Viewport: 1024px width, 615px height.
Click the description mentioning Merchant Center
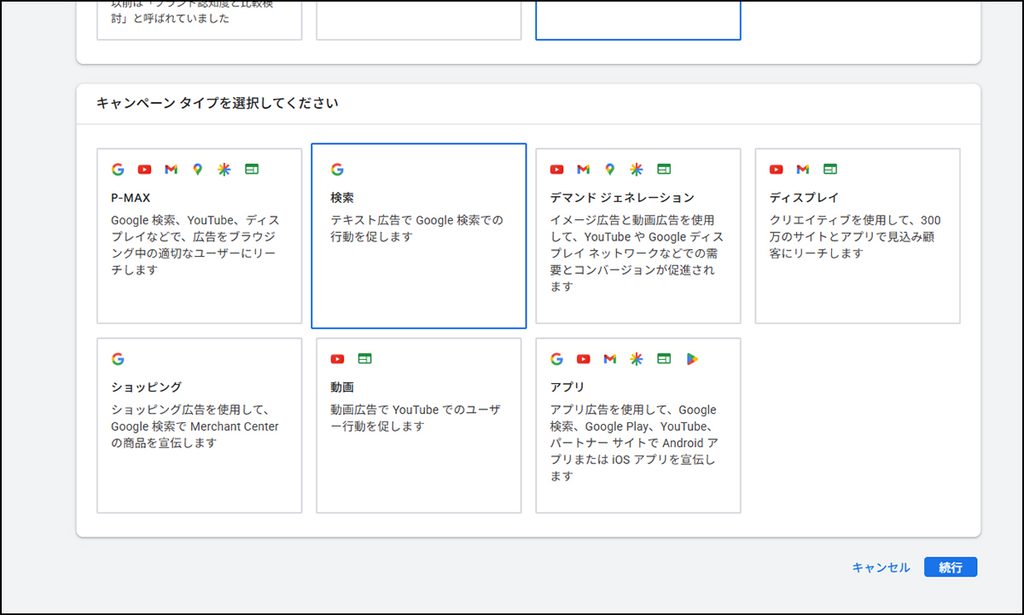point(195,426)
